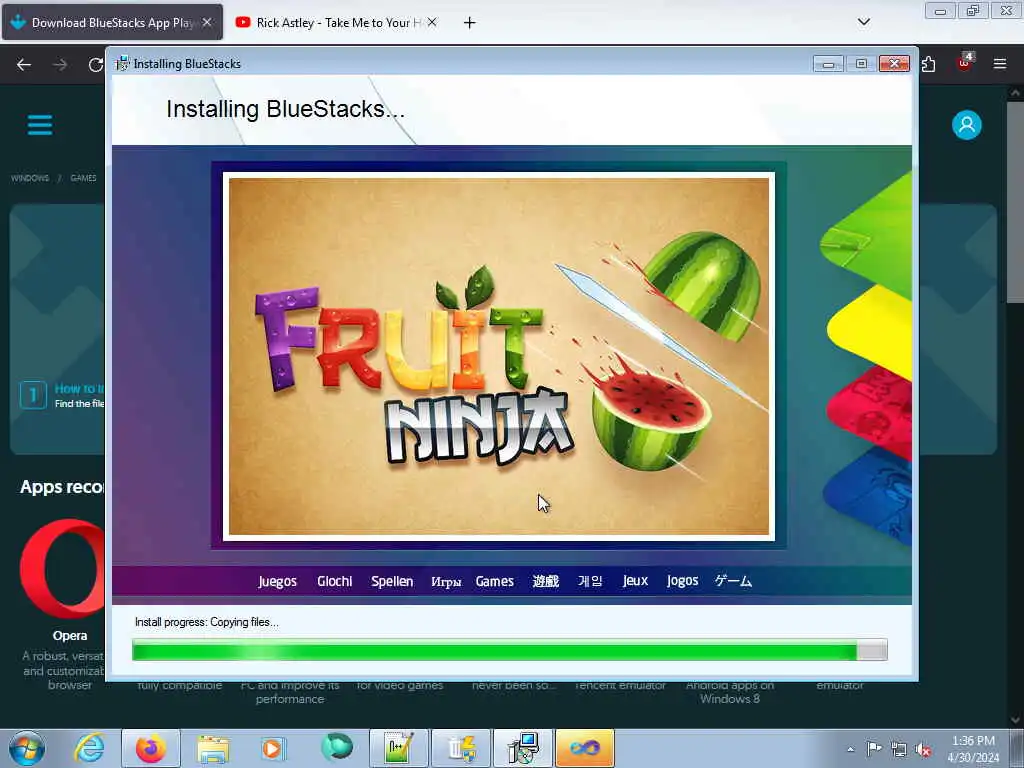The height and width of the screenshot is (768, 1024).
Task: Open the Windows Start menu orb
Action: coord(27,748)
